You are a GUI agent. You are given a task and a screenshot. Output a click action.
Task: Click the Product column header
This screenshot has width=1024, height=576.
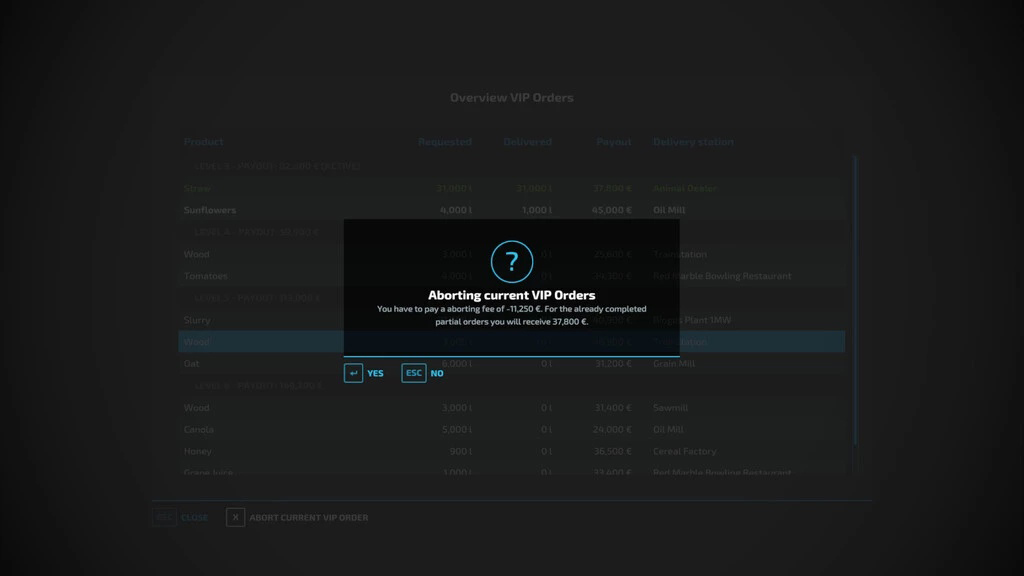(203, 142)
